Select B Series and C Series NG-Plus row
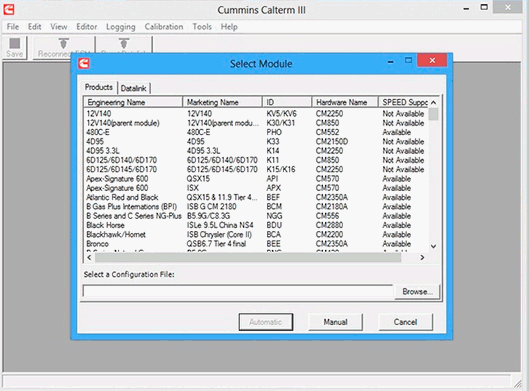This screenshot has width=529, height=391. click(256, 216)
